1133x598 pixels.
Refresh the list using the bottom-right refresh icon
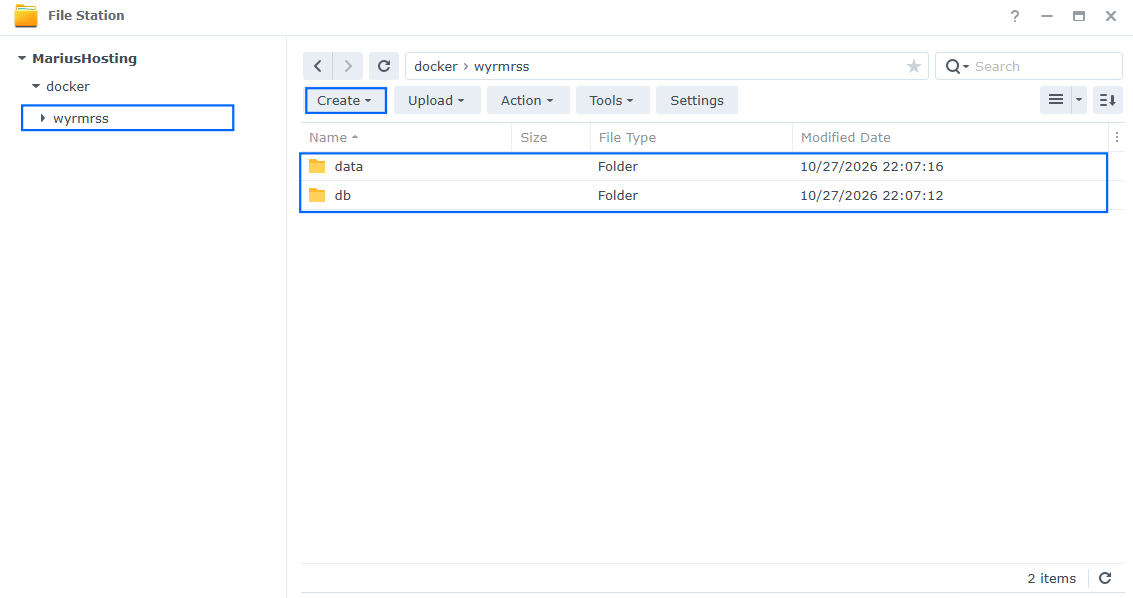click(1105, 578)
